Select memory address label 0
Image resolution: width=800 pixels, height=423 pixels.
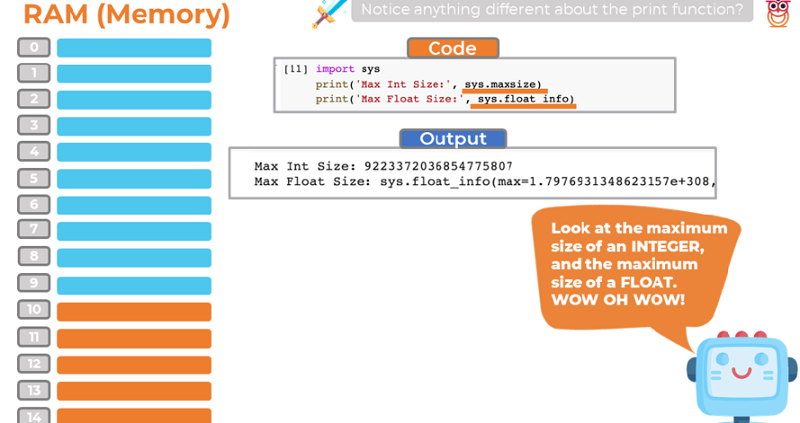[x=34, y=47]
